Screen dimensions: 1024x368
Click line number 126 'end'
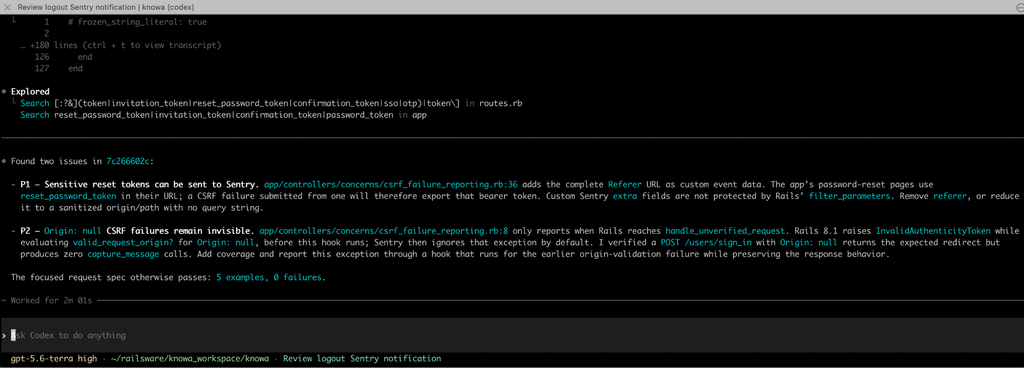point(63,57)
